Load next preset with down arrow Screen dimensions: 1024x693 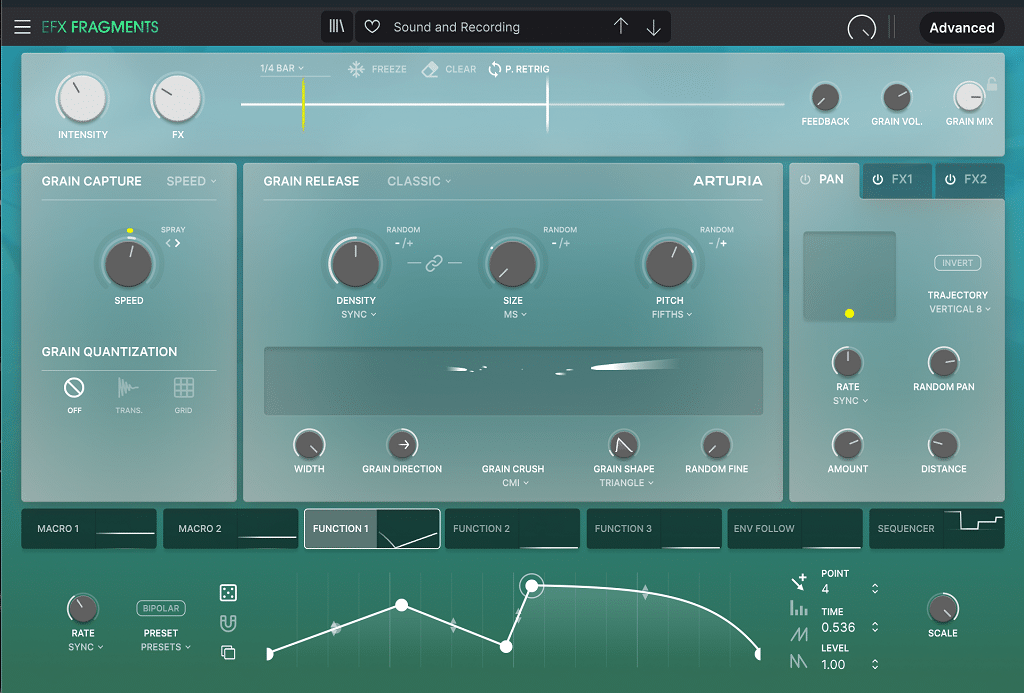(x=653, y=27)
